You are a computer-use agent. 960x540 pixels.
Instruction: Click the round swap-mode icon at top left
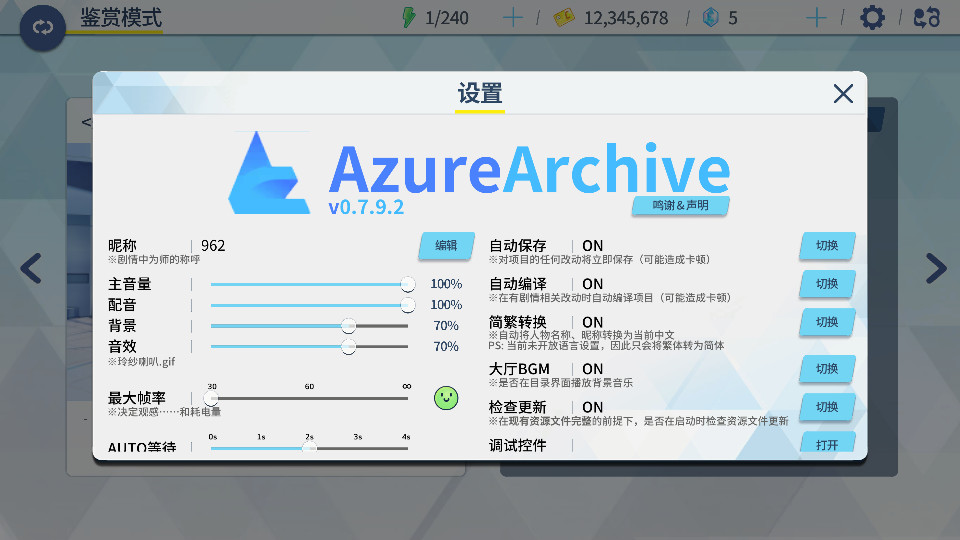pyautogui.click(x=42, y=28)
